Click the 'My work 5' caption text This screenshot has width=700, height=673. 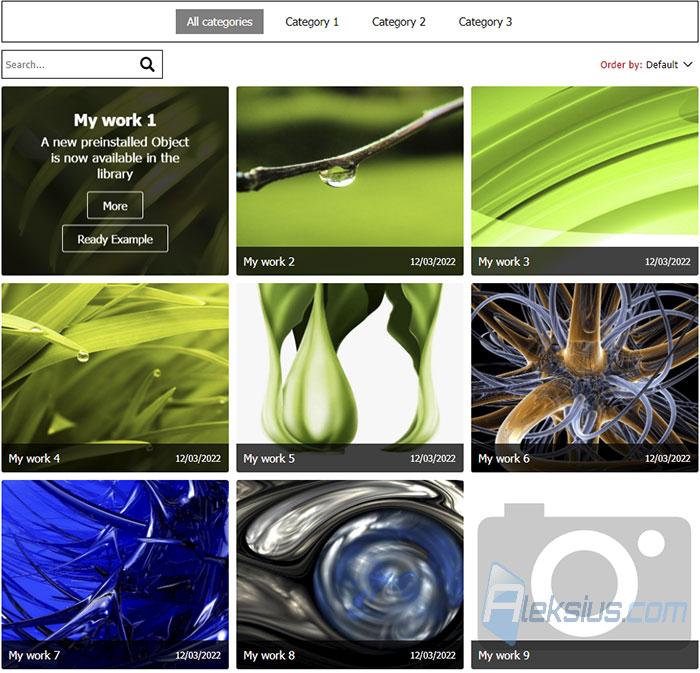coord(269,458)
